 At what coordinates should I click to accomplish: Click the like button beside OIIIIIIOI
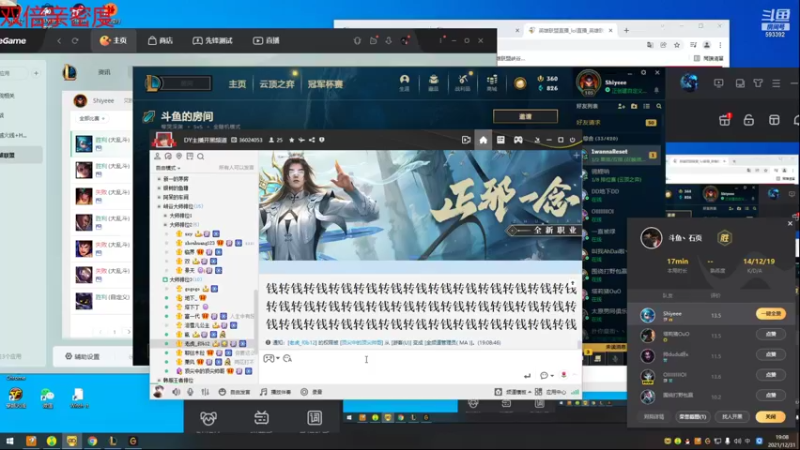click(770, 375)
